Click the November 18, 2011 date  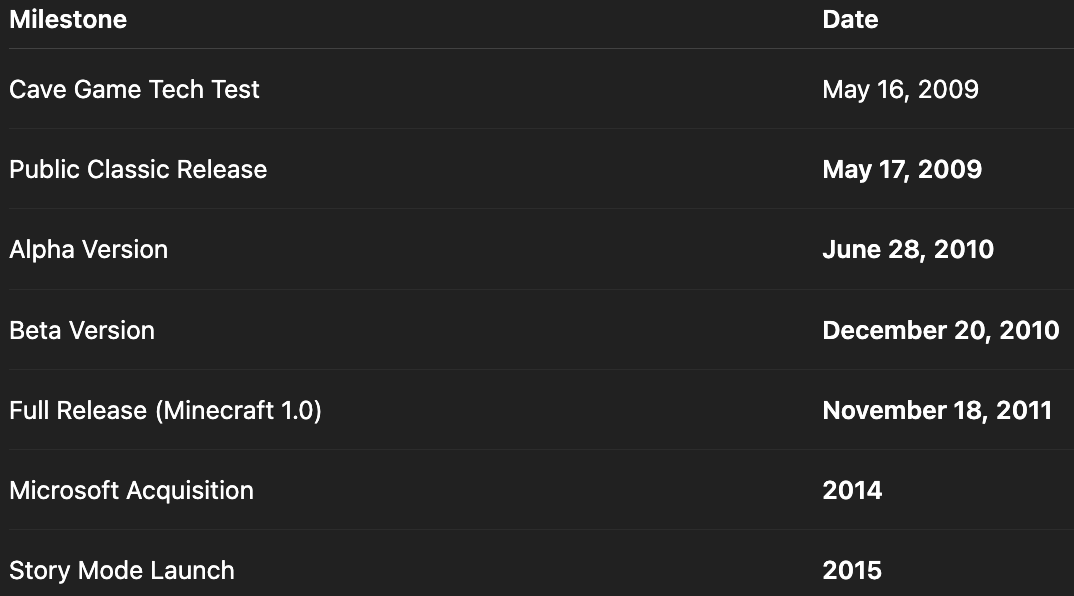937,410
